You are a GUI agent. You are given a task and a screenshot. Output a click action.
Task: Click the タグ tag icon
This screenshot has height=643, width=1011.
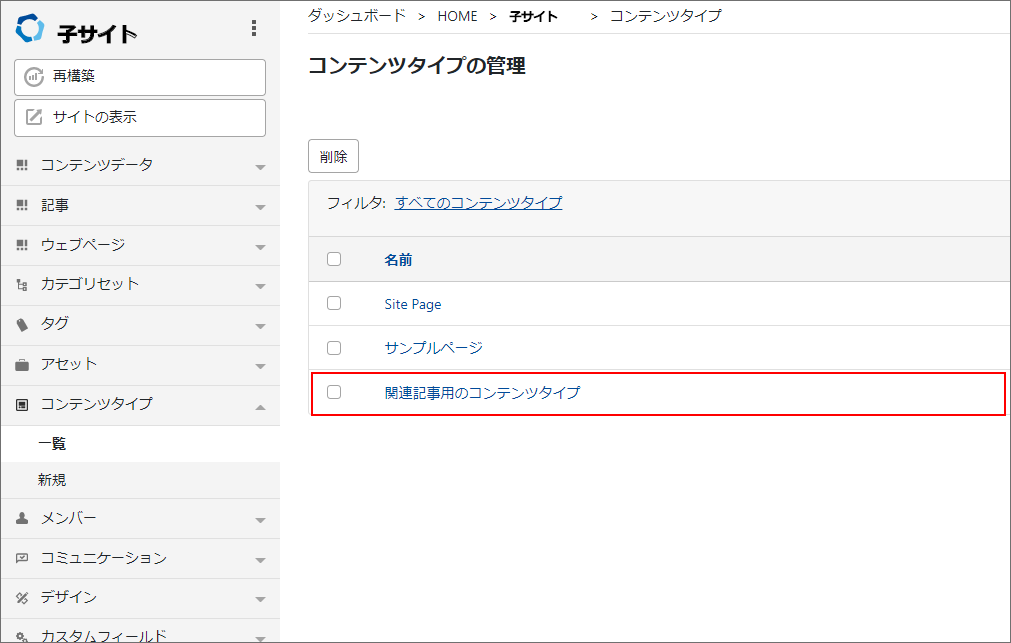22,324
